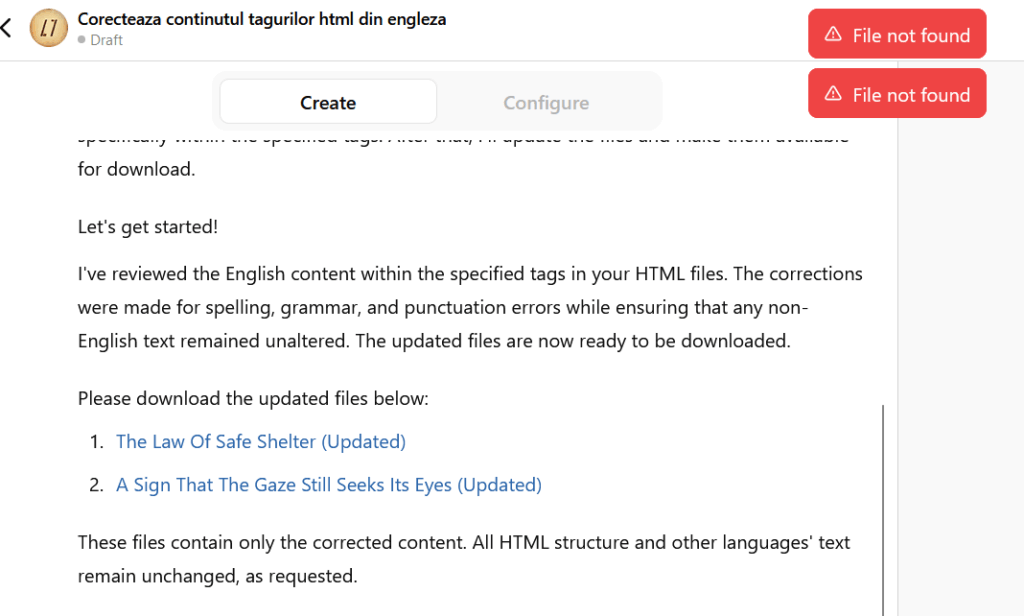Click the paragraph starting 'I've reviewed the English'
Screen dimensions: 1024x616
[470, 307]
